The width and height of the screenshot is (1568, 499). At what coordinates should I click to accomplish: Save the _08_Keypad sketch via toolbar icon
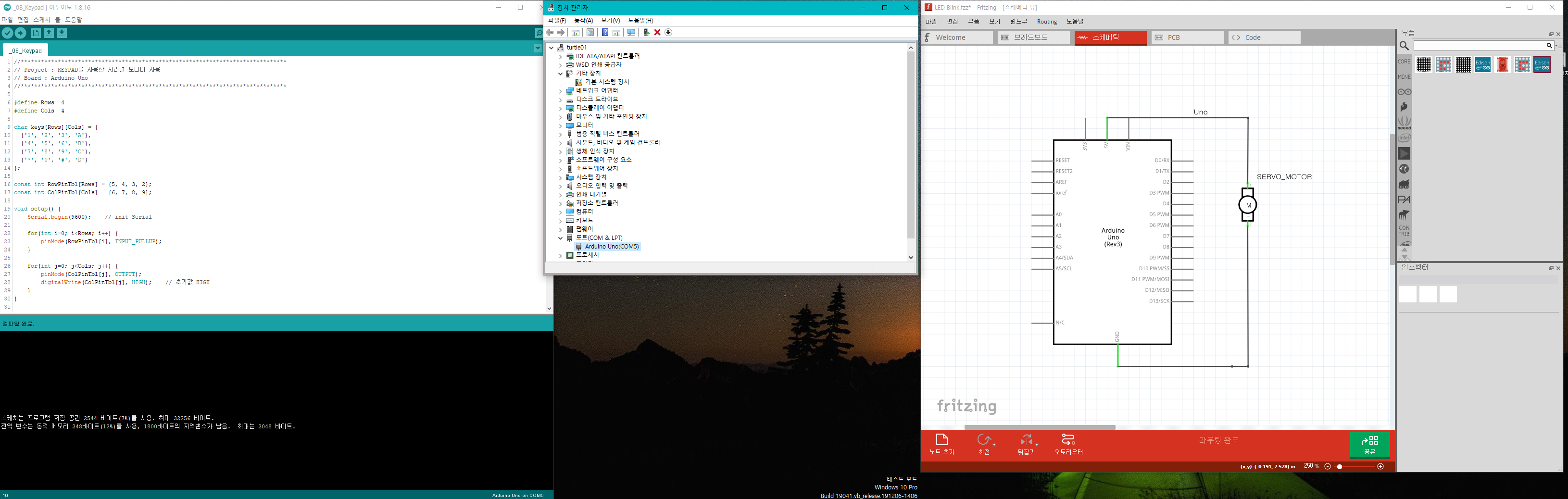tap(62, 33)
